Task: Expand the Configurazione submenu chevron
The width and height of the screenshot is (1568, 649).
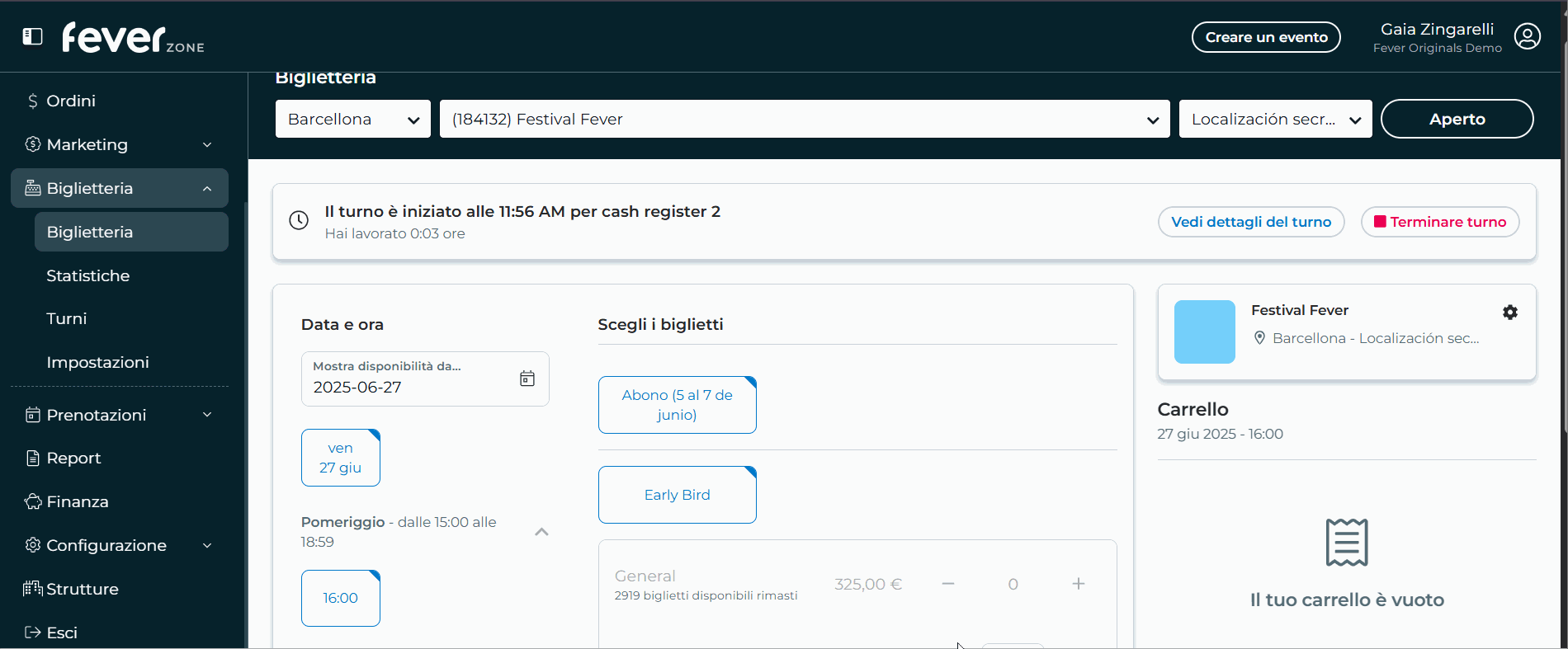Action: (207, 545)
